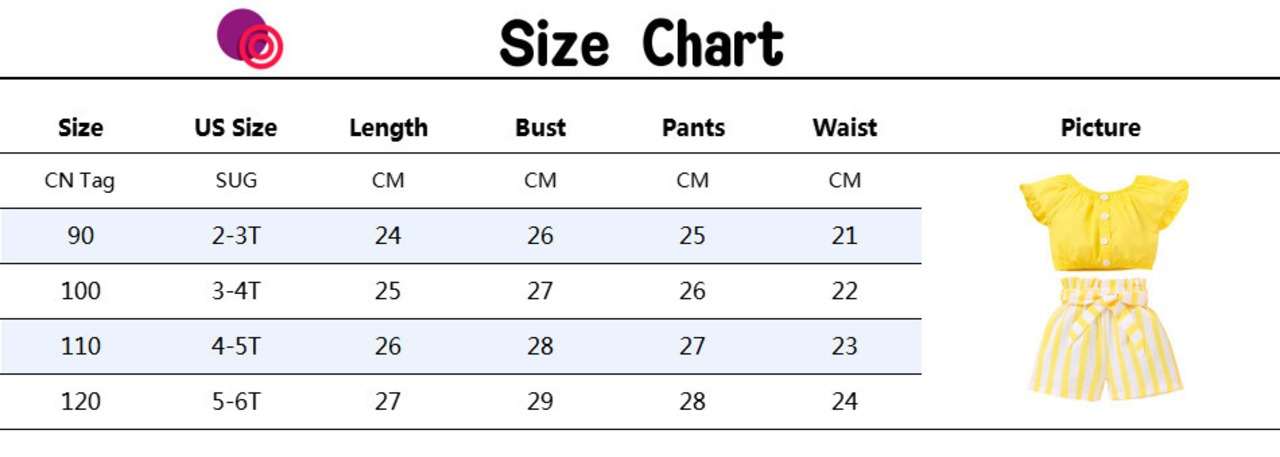Select the Pants column header
This screenshot has height=457, width=1280.
click(x=693, y=128)
